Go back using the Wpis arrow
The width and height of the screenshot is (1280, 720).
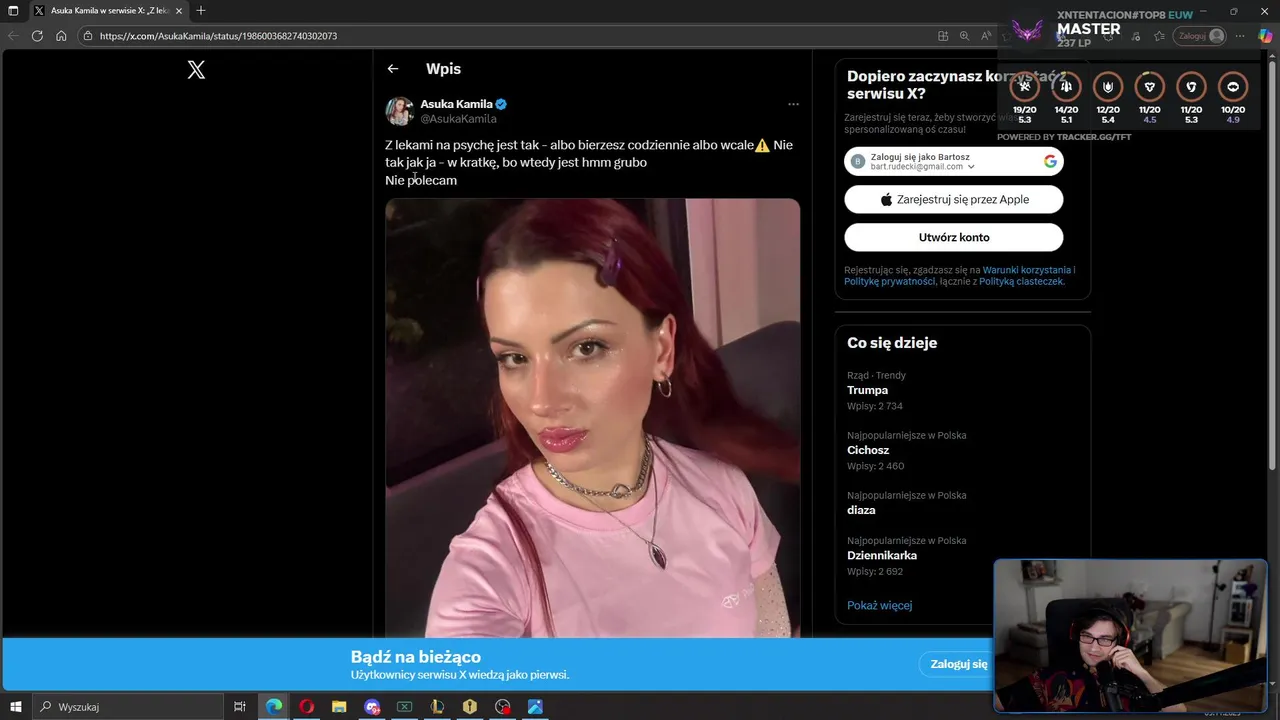(393, 69)
